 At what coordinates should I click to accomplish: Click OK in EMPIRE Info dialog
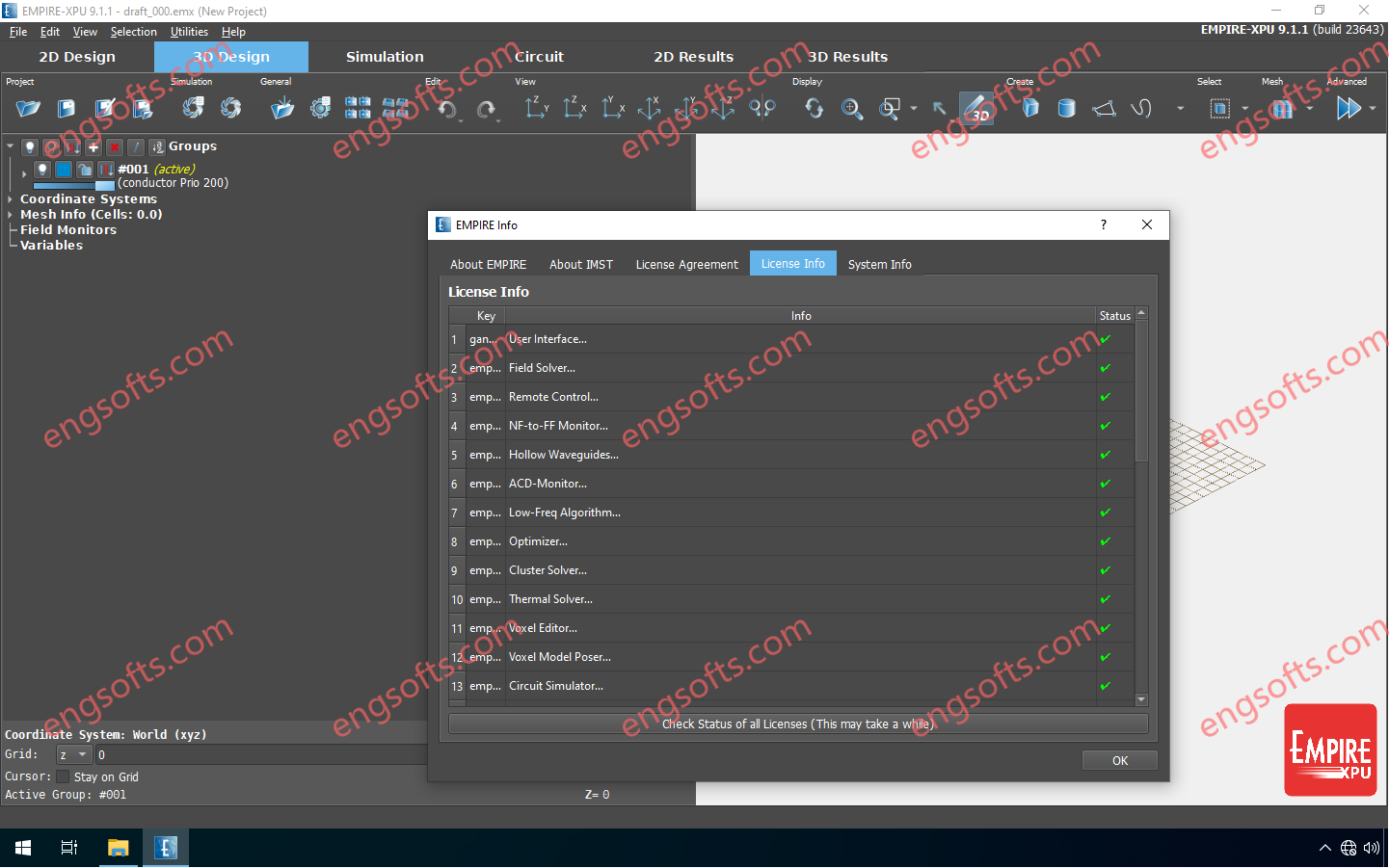click(x=1120, y=760)
